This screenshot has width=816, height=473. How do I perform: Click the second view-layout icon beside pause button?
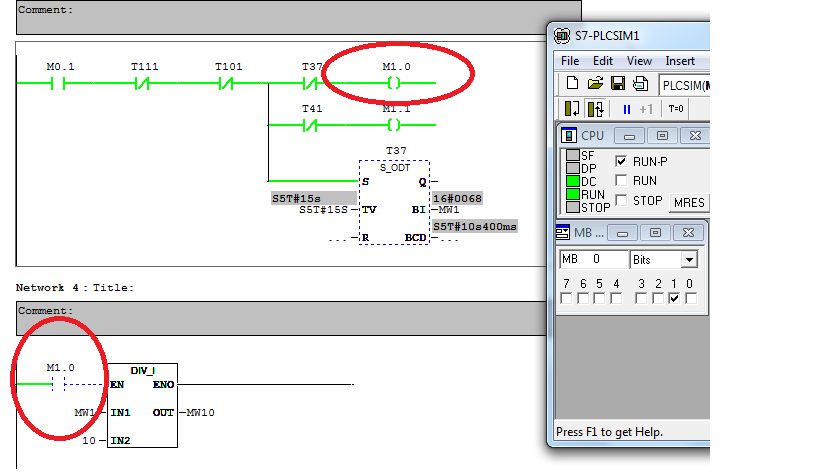coord(595,109)
